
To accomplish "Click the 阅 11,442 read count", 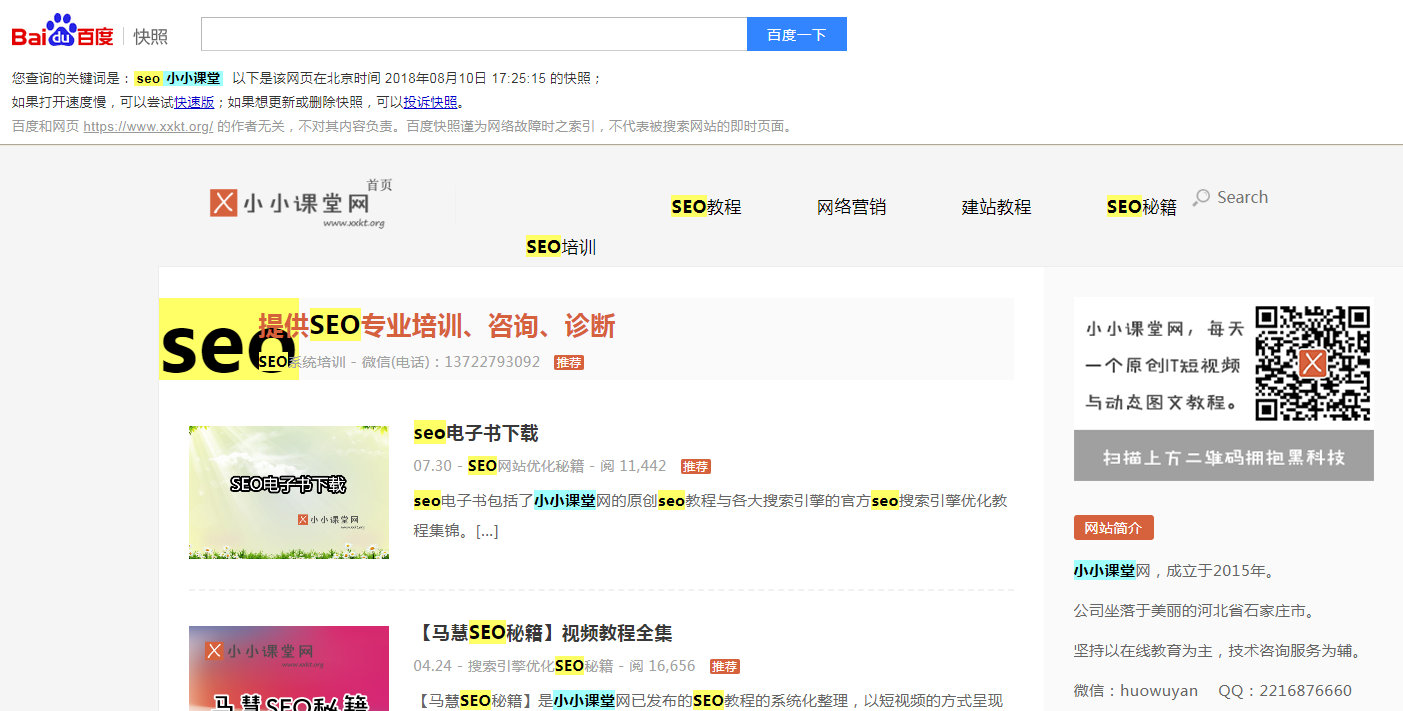I will tap(633, 466).
